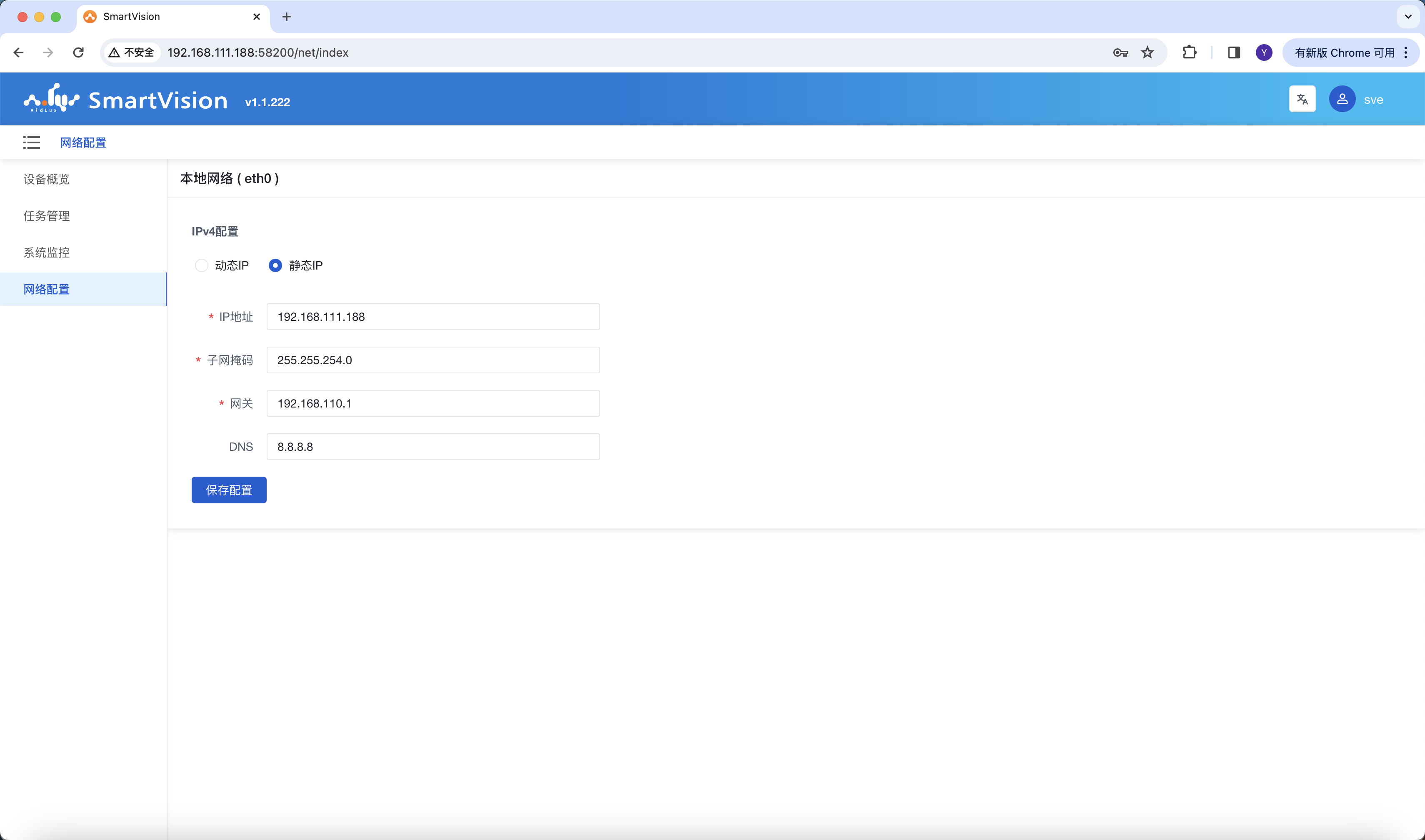Focus the IP地址 input field
This screenshot has width=1425, height=840.
(x=433, y=317)
